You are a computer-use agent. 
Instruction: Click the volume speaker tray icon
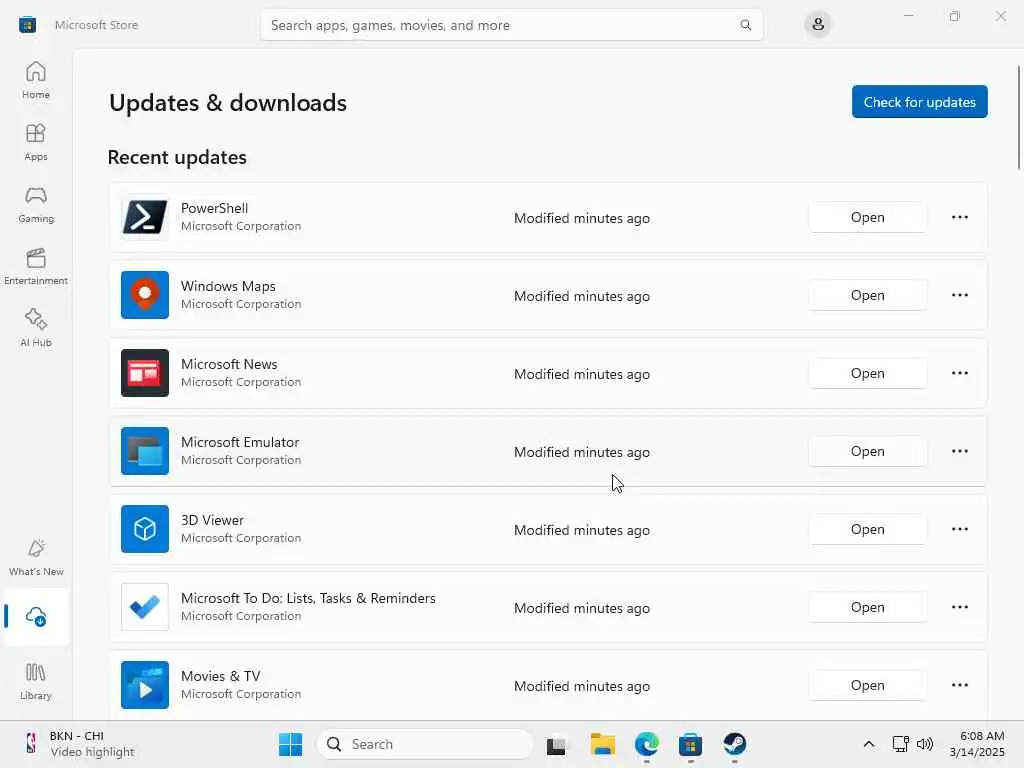click(925, 744)
